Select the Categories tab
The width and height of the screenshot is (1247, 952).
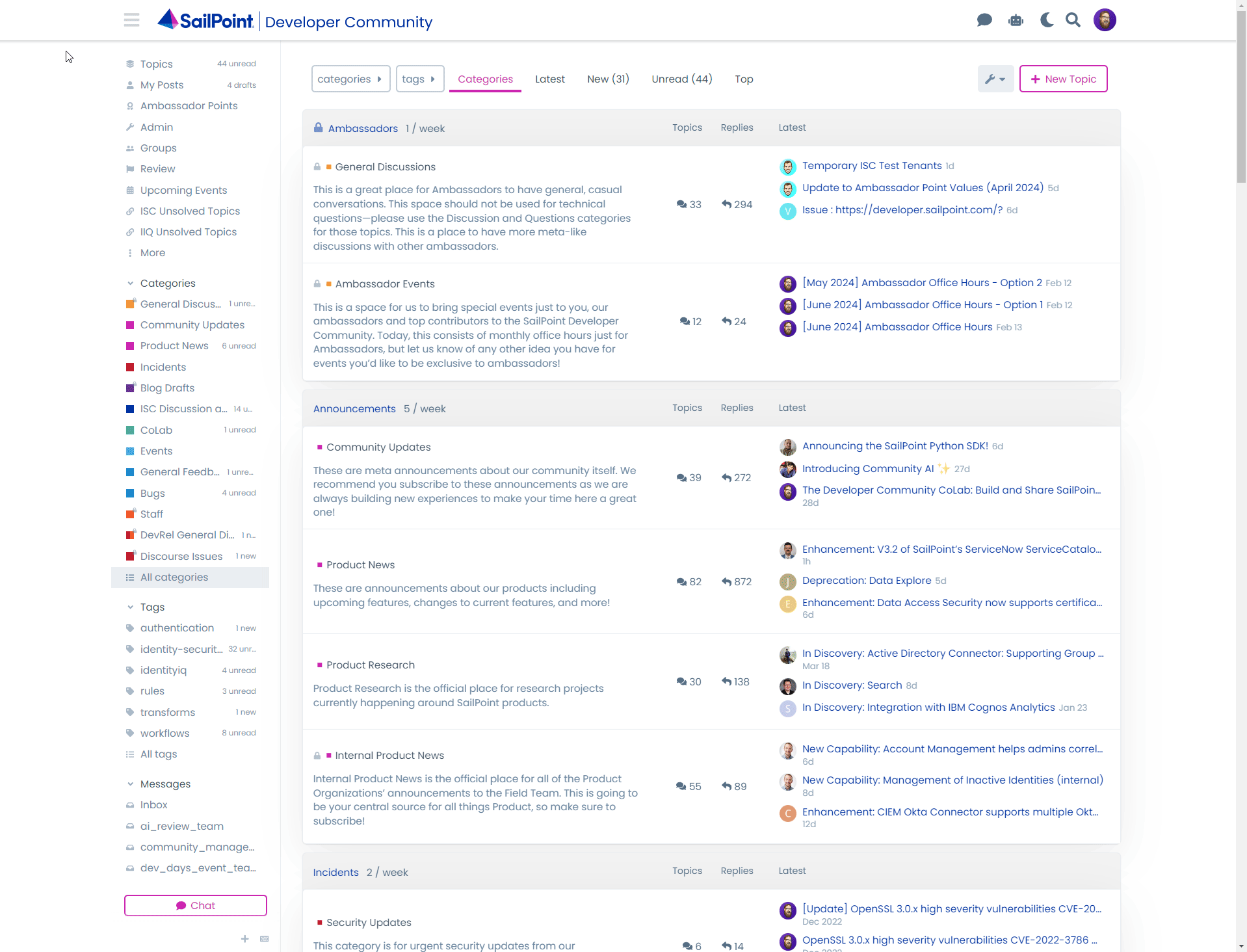click(x=485, y=79)
